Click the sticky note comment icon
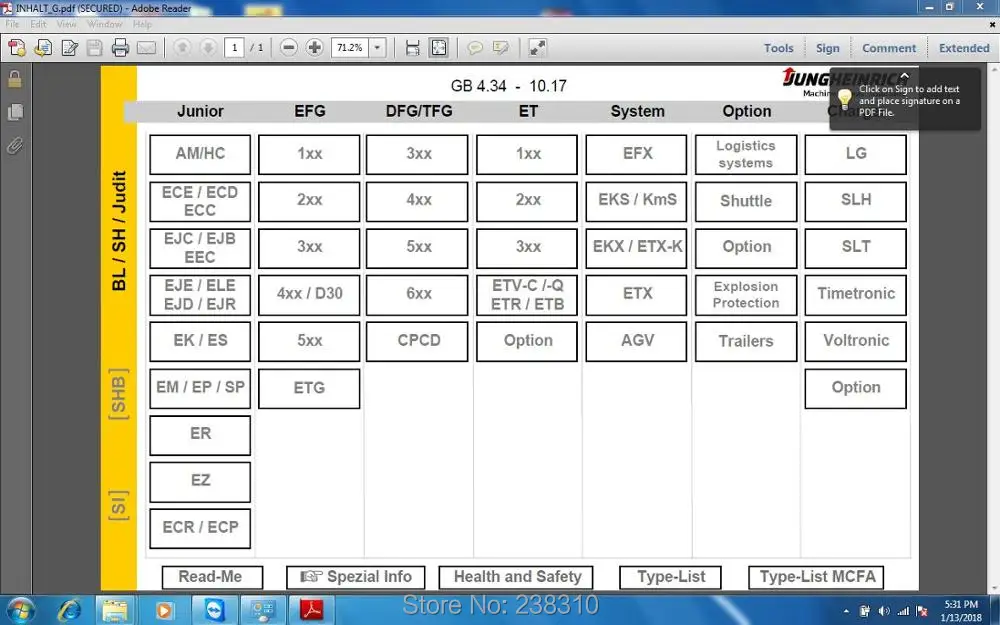 tap(474, 48)
